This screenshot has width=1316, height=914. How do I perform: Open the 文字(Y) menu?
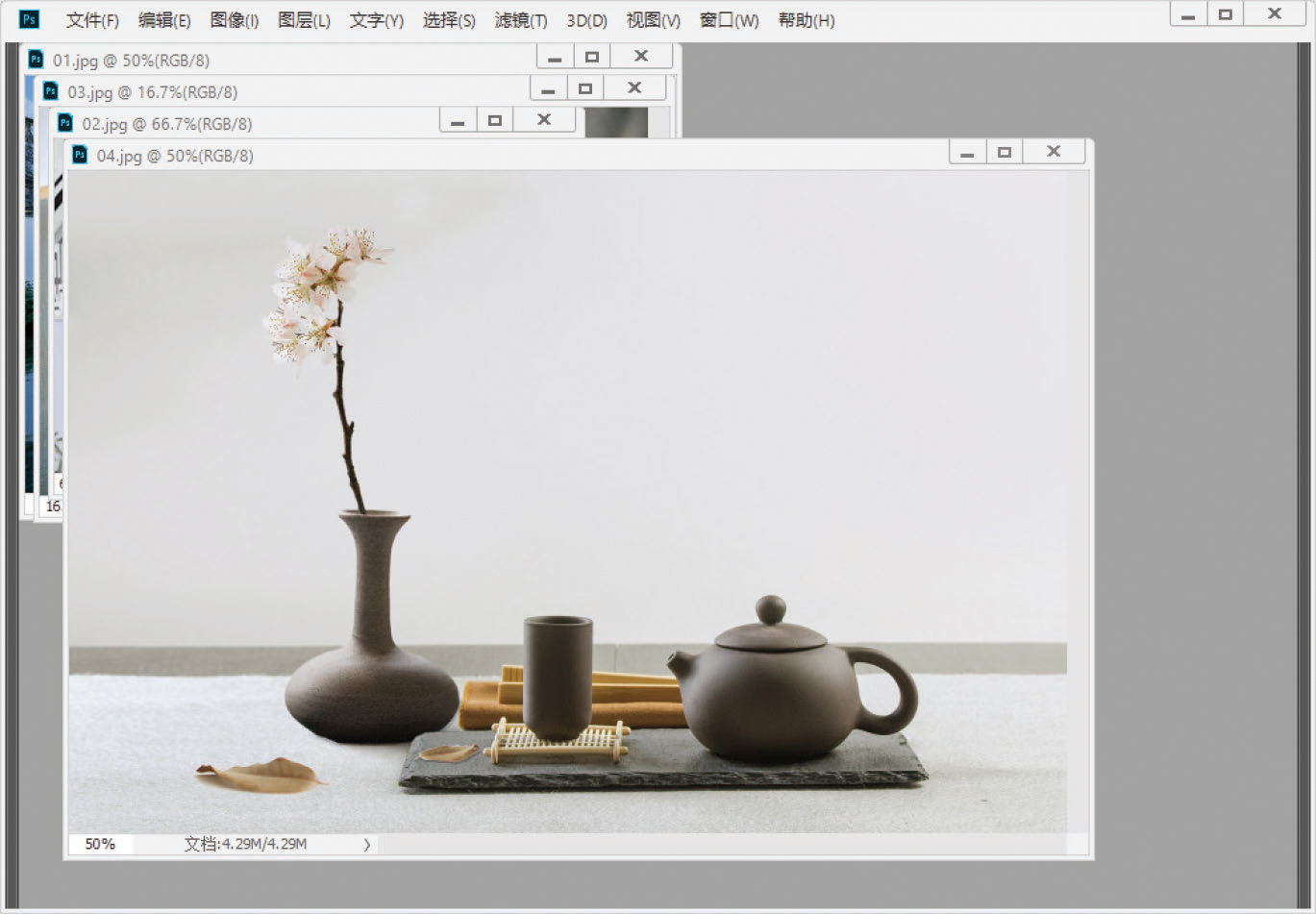[x=376, y=20]
